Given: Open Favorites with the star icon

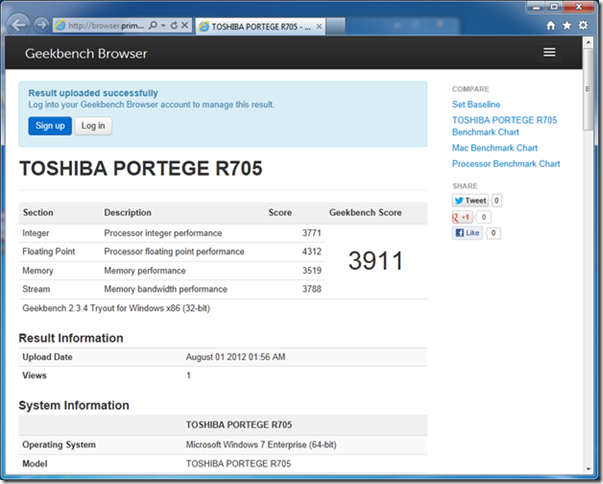Looking at the screenshot, I should (x=567, y=25).
